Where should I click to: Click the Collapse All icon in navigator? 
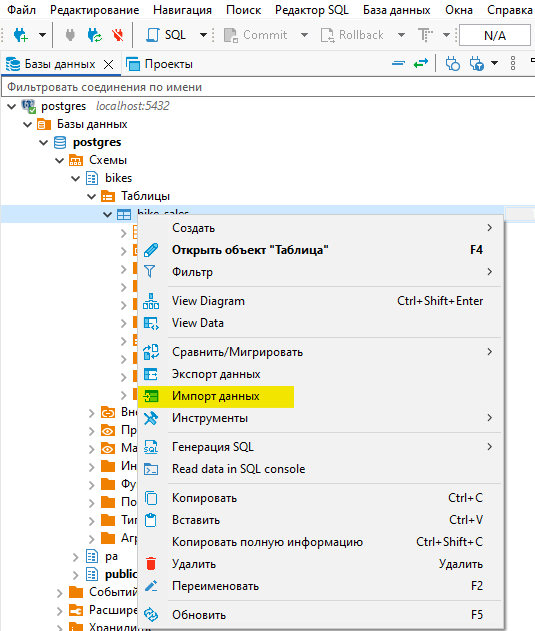[398, 63]
